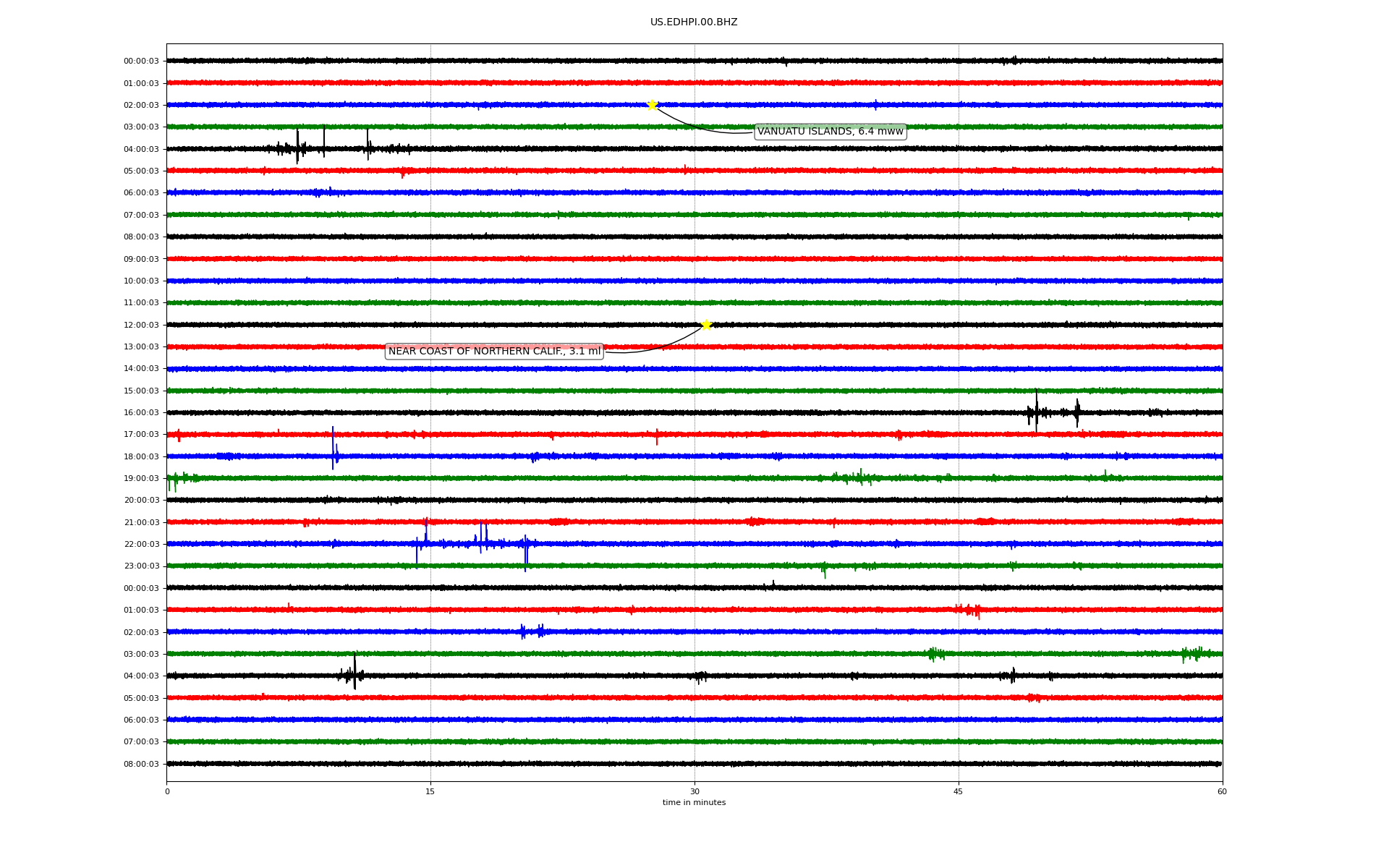This screenshot has height=868, width=1389.
Task: Click the 12:00:03 time label
Action: (141, 325)
